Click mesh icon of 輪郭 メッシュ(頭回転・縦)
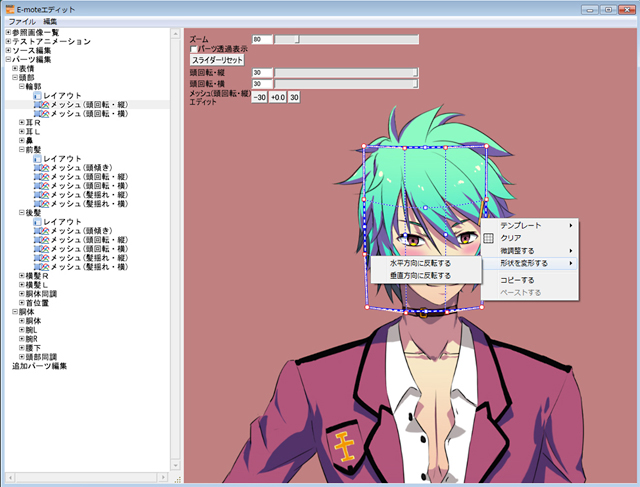The height and width of the screenshot is (487, 640). coord(41,105)
